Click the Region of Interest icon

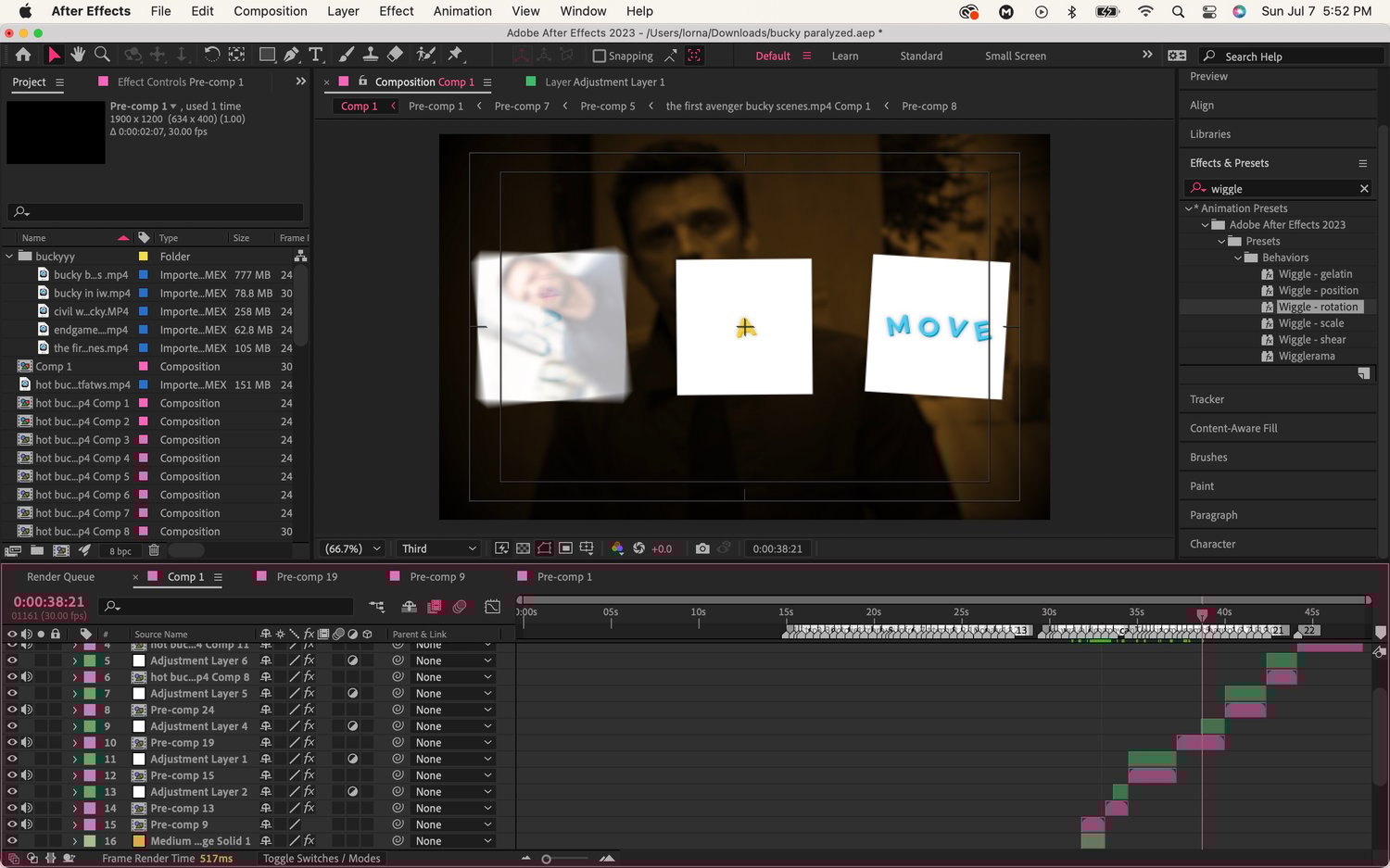565,548
